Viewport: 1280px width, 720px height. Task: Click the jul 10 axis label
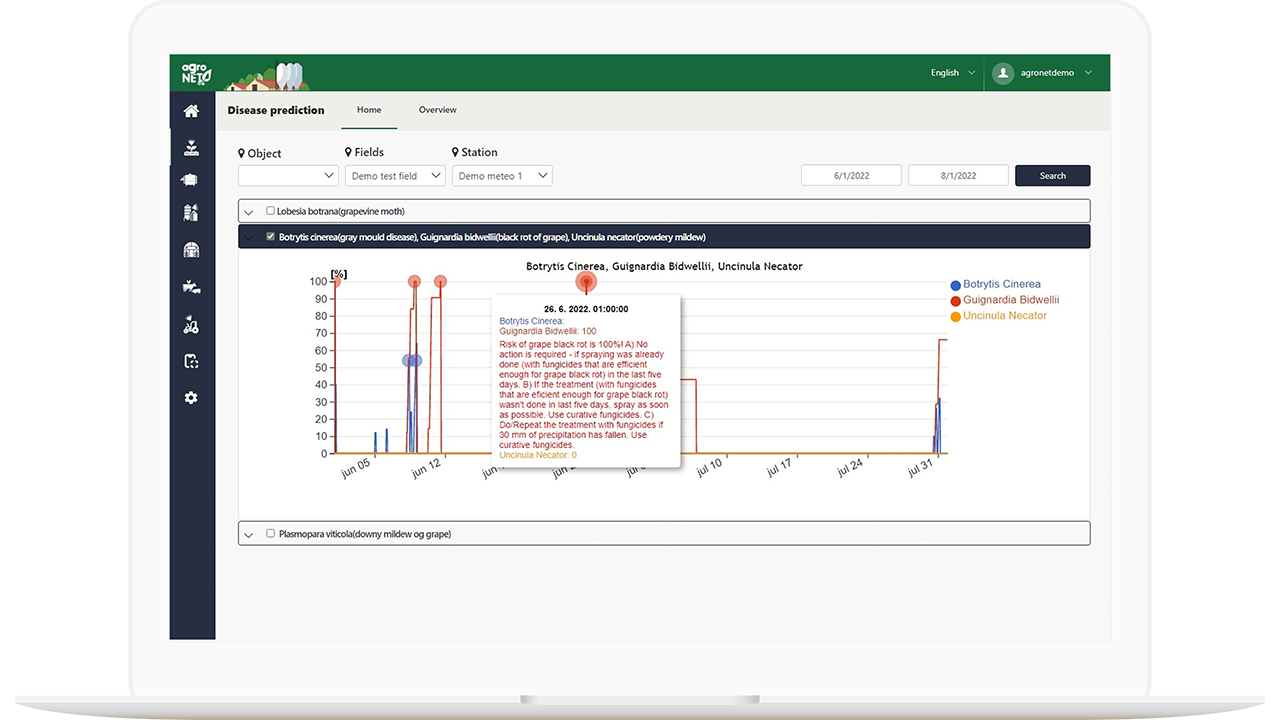tap(708, 467)
